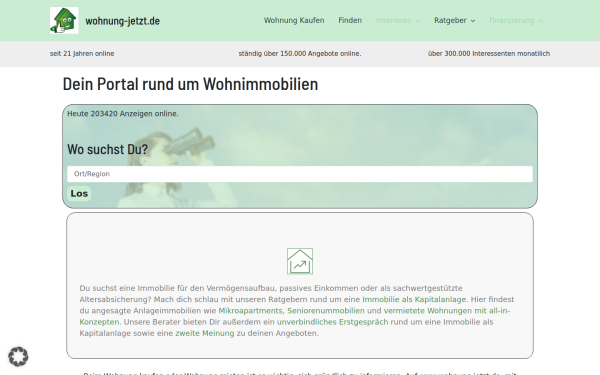Click the text Heute 203420 Anzeigen online
This screenshot has width=600, height=375.
123,114
